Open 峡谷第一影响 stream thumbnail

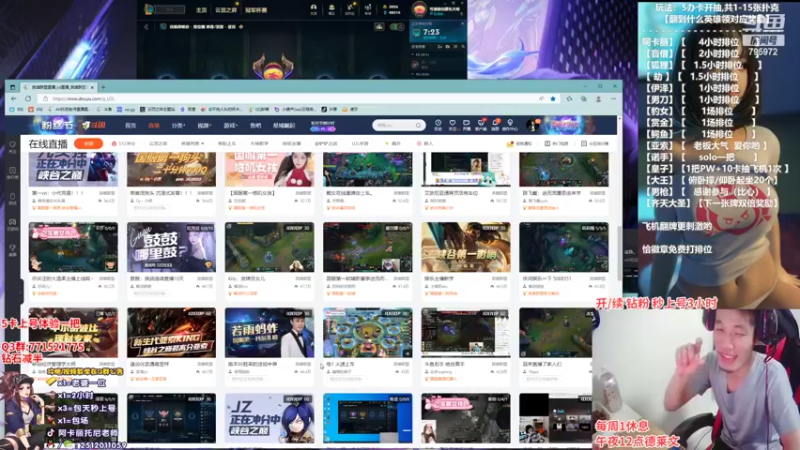465,247
